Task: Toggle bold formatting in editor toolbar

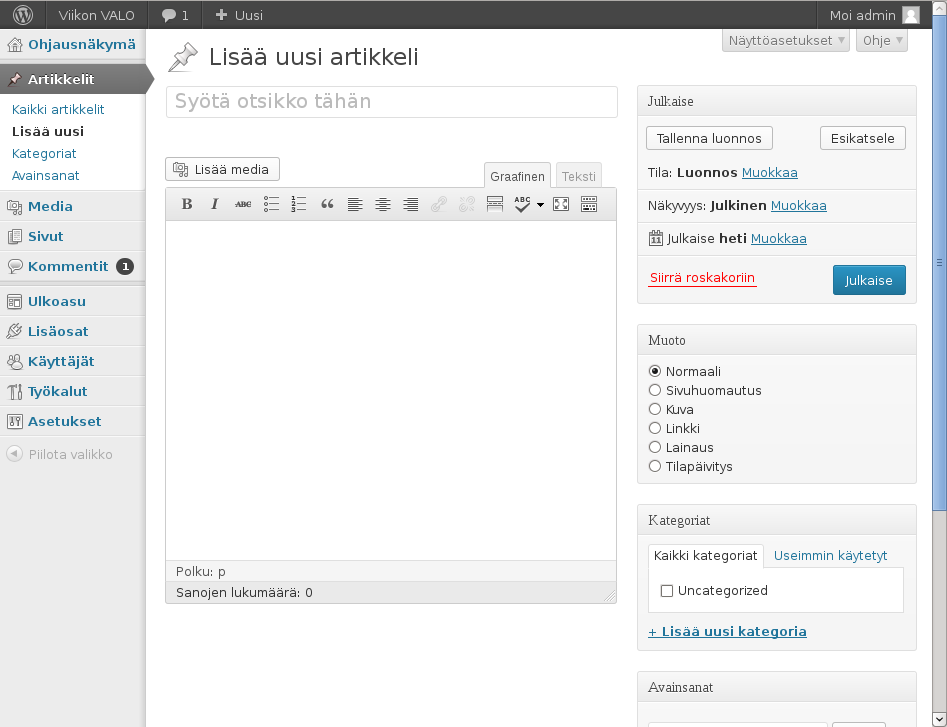Action: [x=187, y=204]
